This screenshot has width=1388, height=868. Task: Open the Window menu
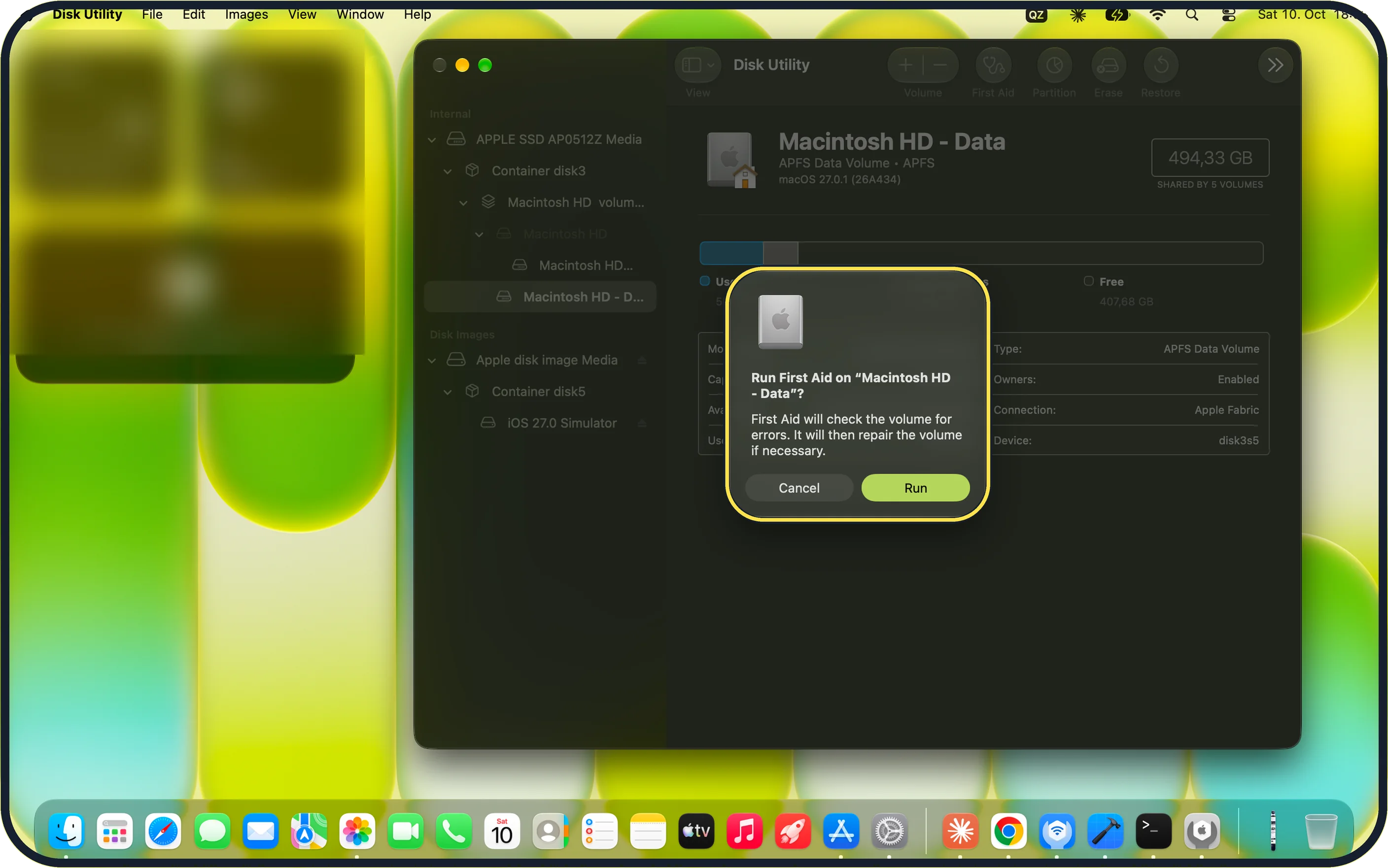360,14
